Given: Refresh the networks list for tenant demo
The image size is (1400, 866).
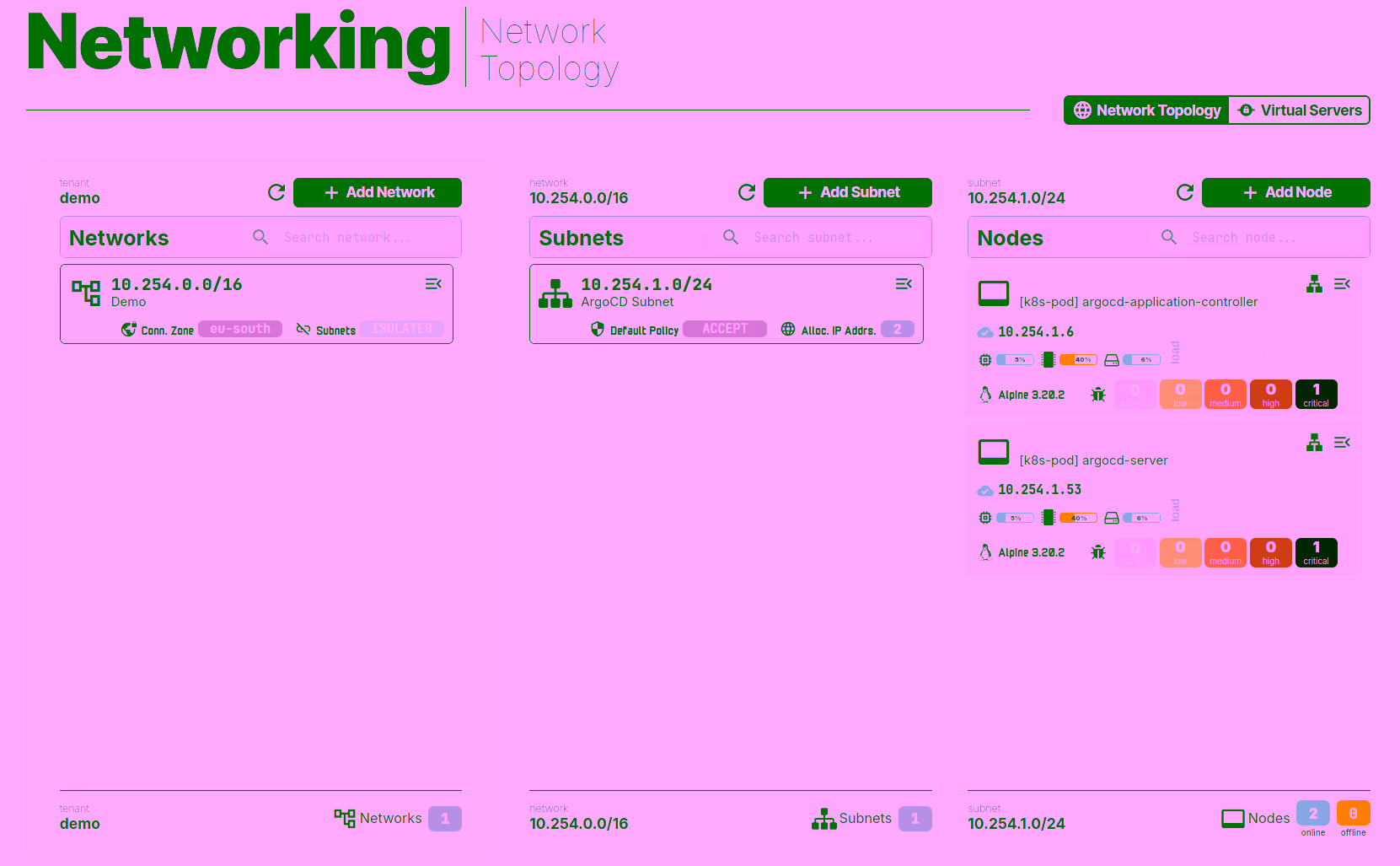Looking at the screenshot, I should tap(276, 192).
